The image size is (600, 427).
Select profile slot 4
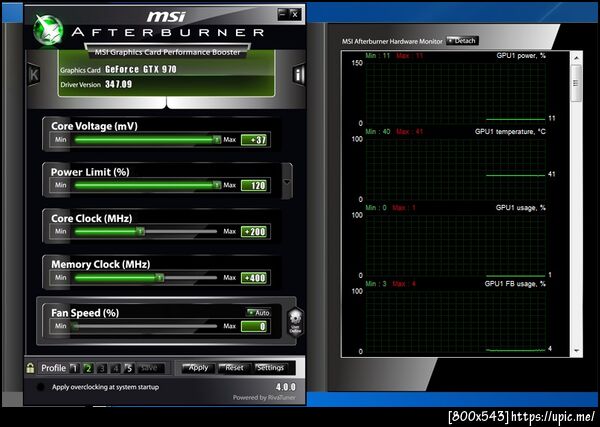pos(115,368)
